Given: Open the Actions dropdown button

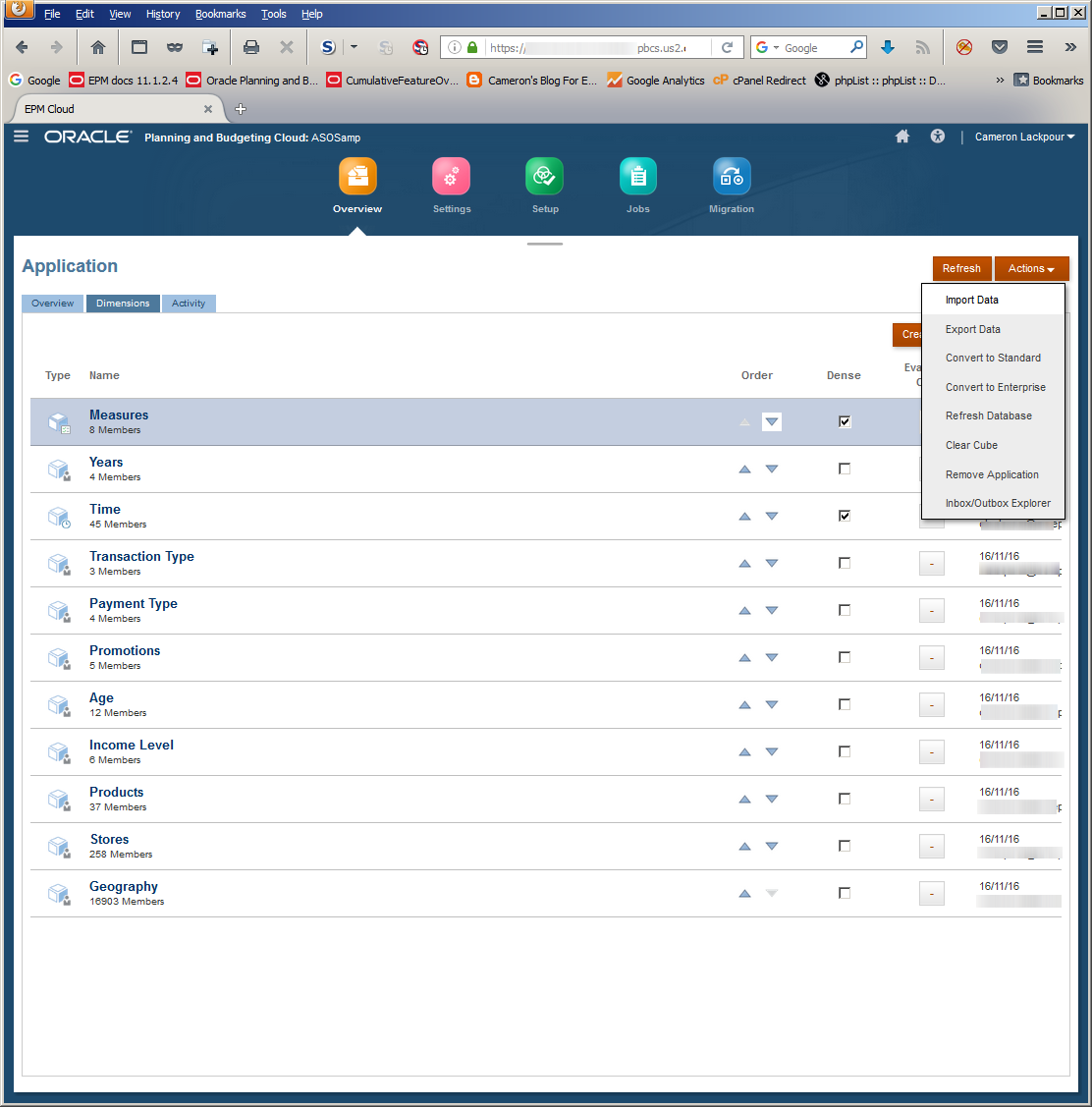Looking at the screenshot, I should (x=1031, y=268).
